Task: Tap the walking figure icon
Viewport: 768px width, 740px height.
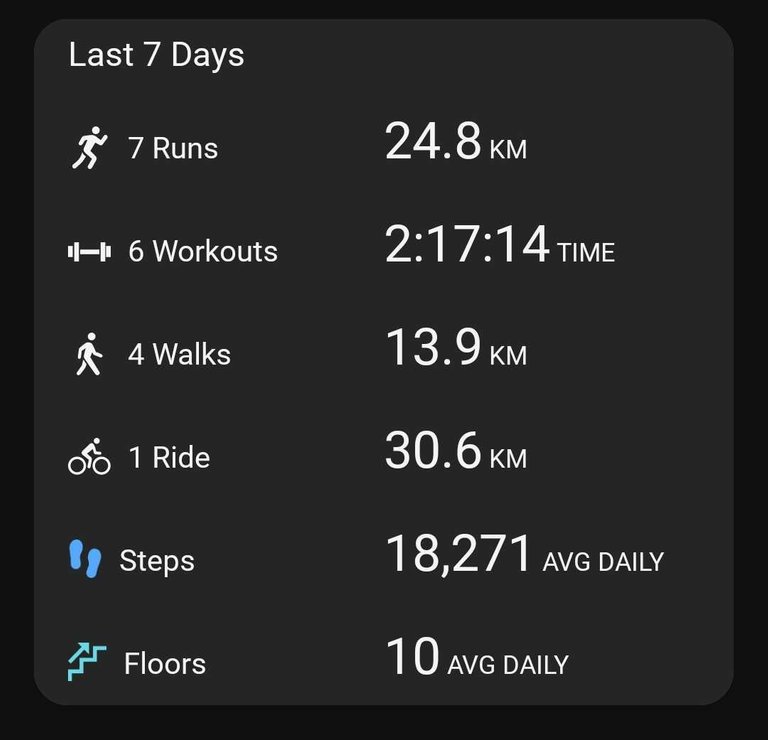Action: coord(89,354)
